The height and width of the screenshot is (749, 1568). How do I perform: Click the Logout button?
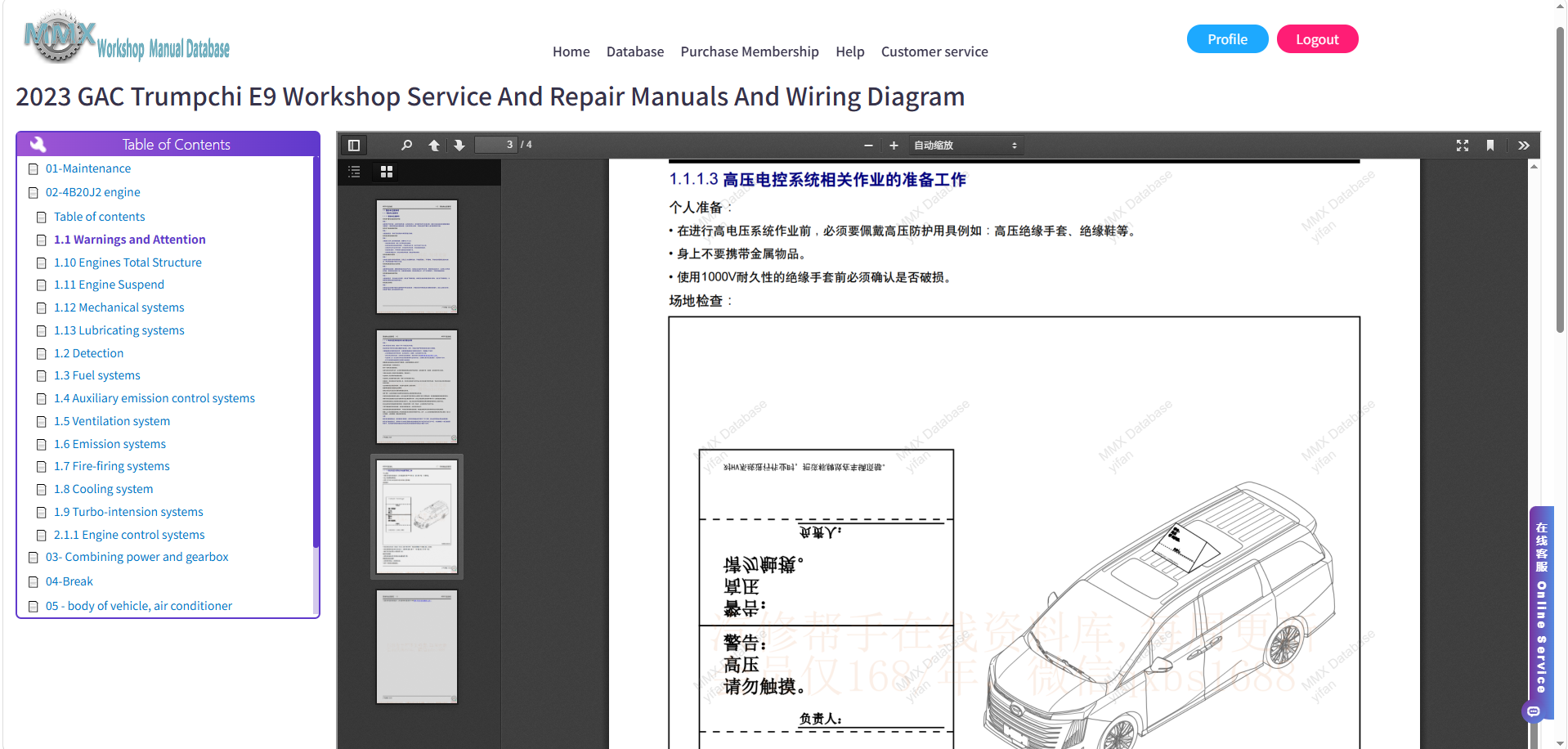tap(1317, 39)
